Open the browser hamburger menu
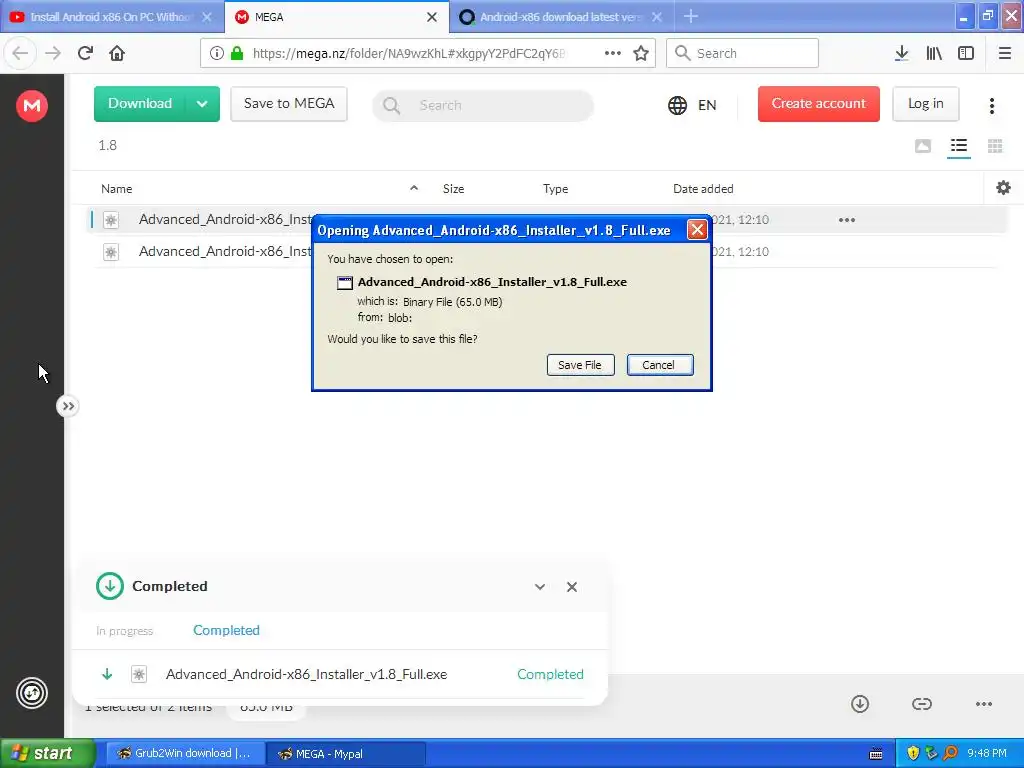The width and height of the screenshot is (1024, 768). point(1005,53)
